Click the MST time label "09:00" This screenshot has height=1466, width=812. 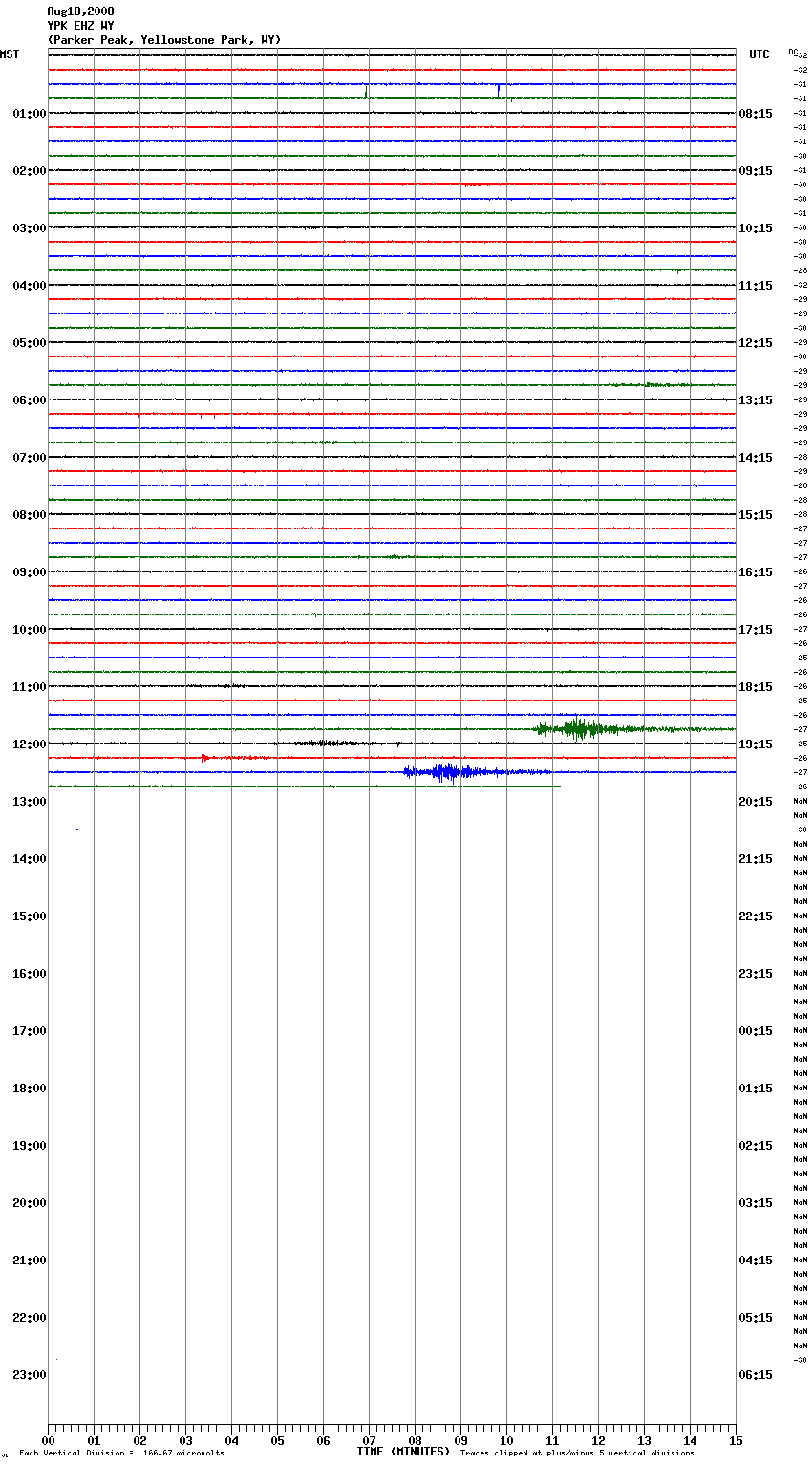coord(30,572)
